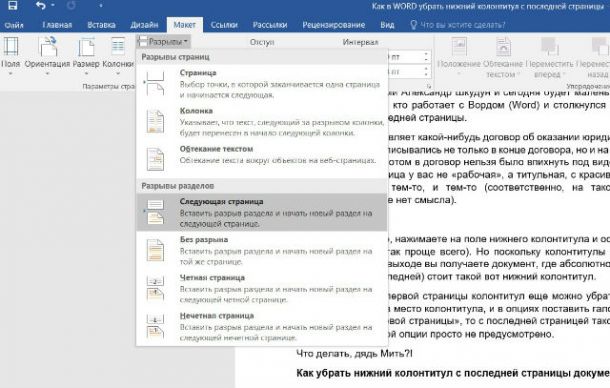Viewport: 610px width, 388px height.
Task: Click the Save icon in quick access toolbar
Action: click(x=12, y=5)
